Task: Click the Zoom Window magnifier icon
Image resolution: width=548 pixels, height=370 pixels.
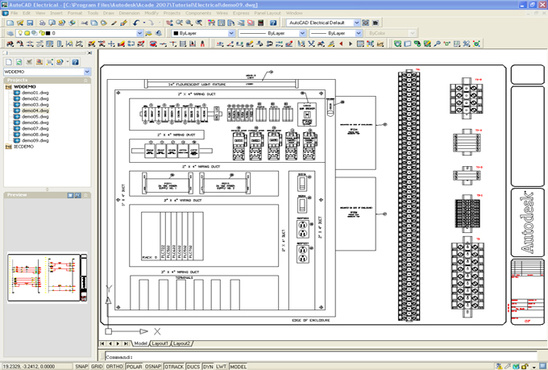Action: pos(189,23)
